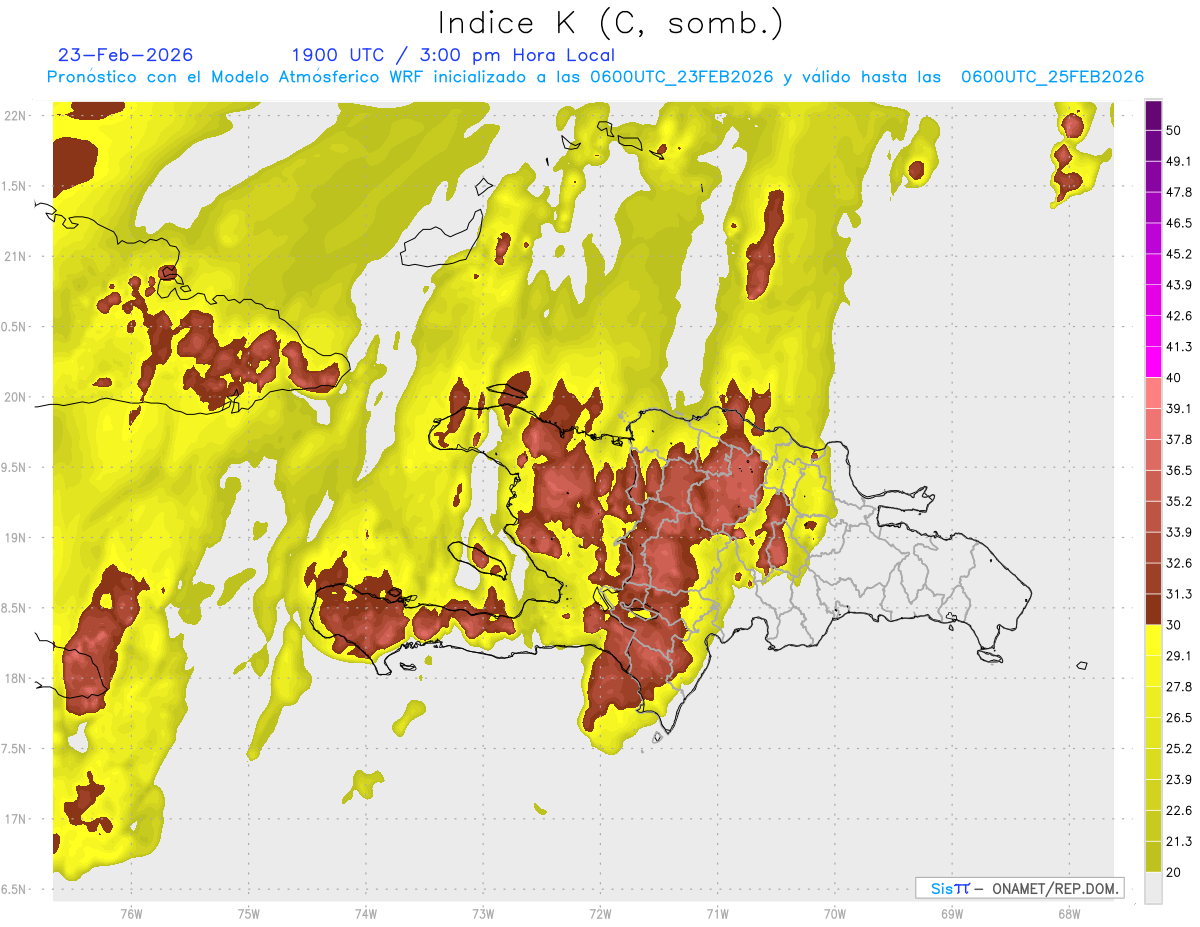The width and height of the screenshot is (1200, 927).
Task: Click the legend value "47.8"
Action: pyautogui.click(x=1179, y=192)
